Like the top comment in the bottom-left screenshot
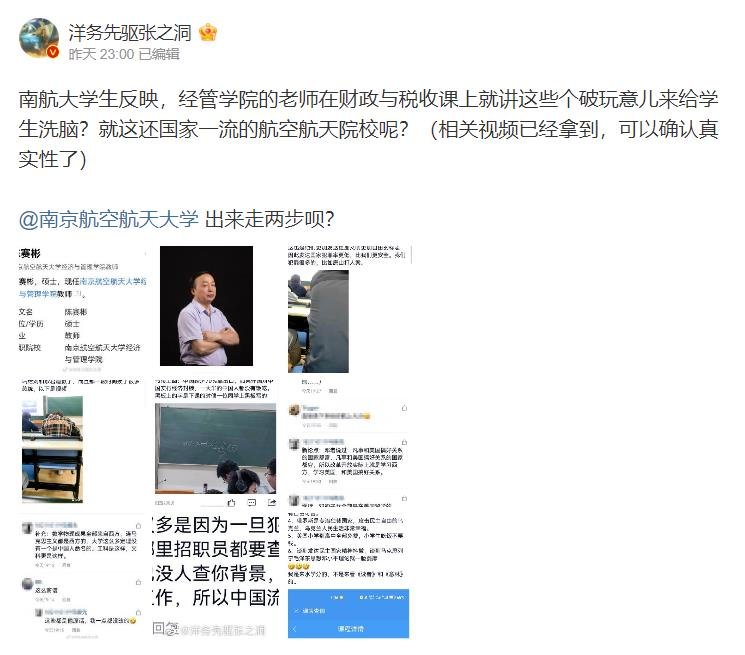Image resolution: width=745 pixels, height=655 pixels. click(x=138, y=526)
